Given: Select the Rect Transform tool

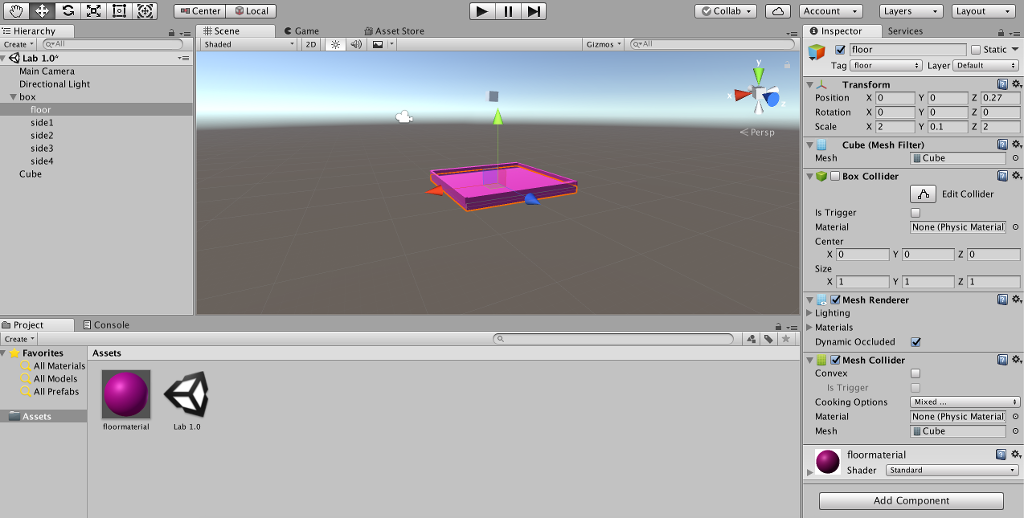Looking at the screenshot, I should 119,11.
